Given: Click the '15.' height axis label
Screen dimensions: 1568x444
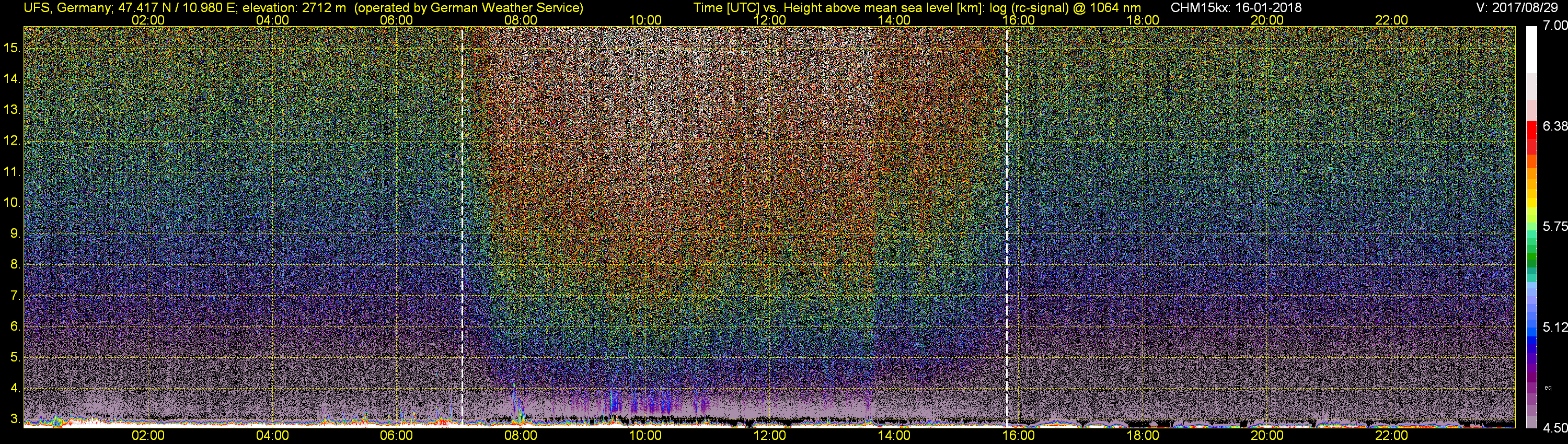Looking at the screenshot, I should pyautogui.click(x=12, y=48).
